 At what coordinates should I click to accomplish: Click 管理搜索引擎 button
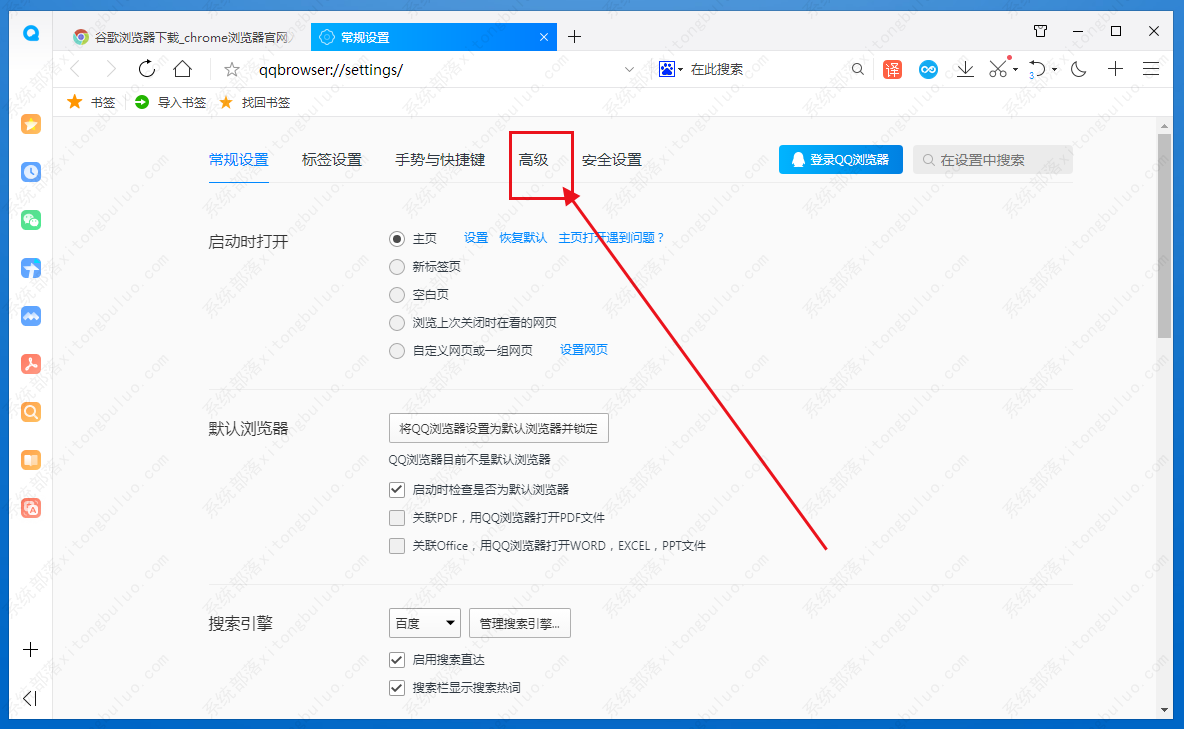[x=520, y=623]
